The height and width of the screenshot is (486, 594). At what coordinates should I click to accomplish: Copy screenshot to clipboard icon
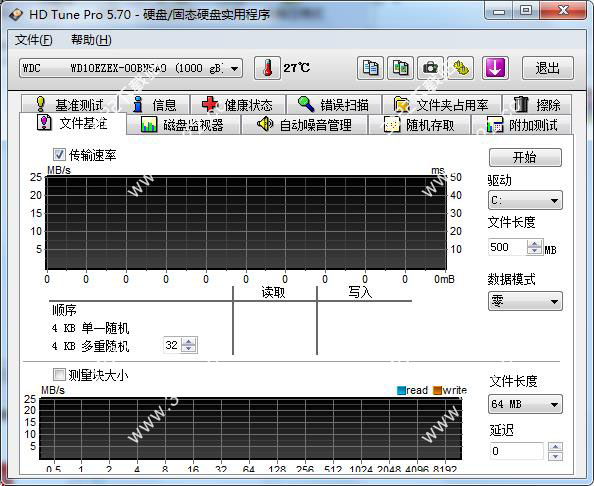(400, 68)
